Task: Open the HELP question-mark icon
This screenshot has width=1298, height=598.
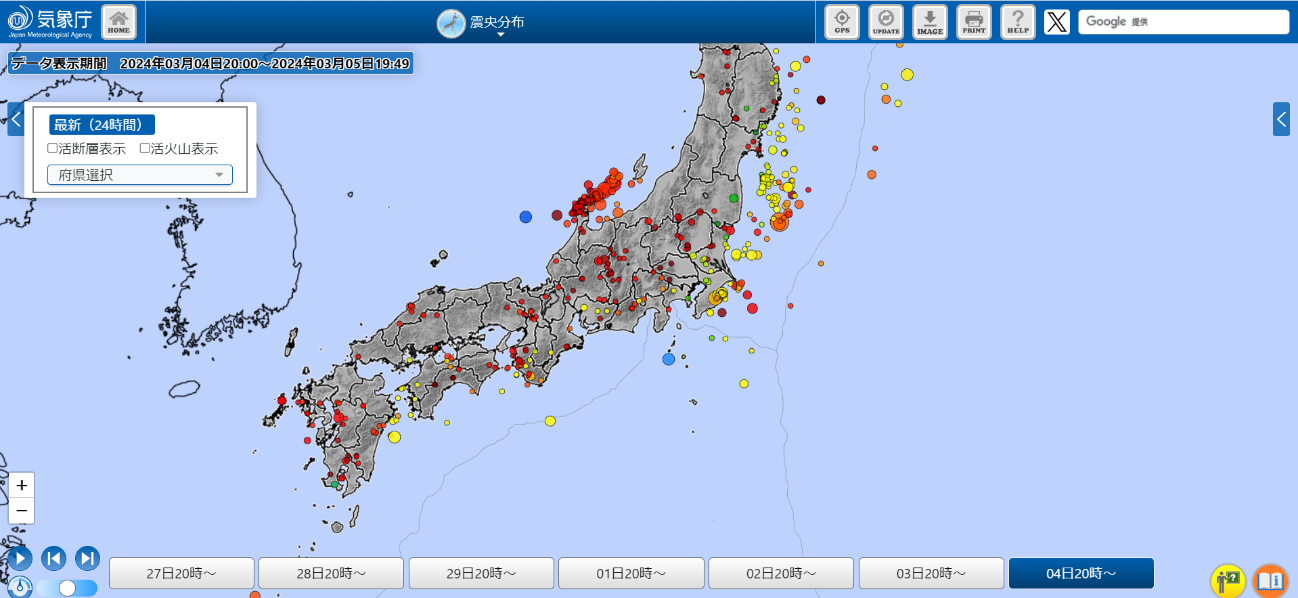Action: click(x=1018, y=21)
